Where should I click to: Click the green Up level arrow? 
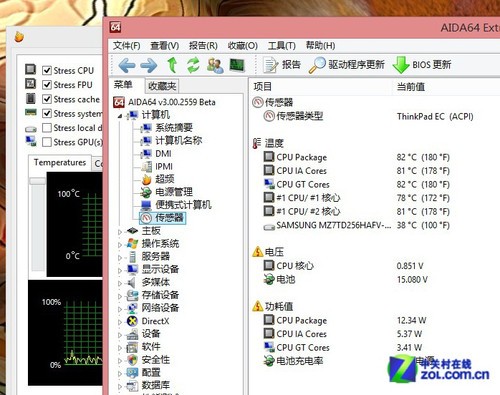pos(172,65)
